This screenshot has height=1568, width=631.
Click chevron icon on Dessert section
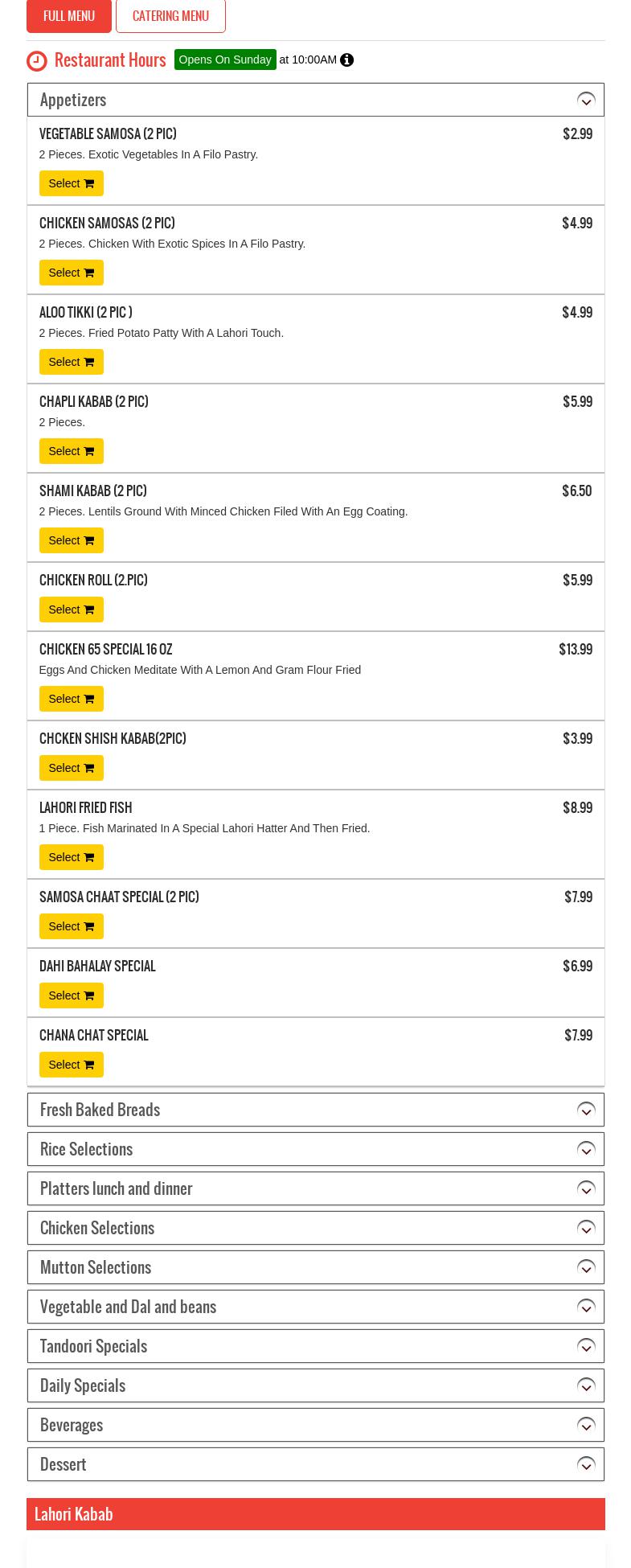click(x=586, y=1465)
